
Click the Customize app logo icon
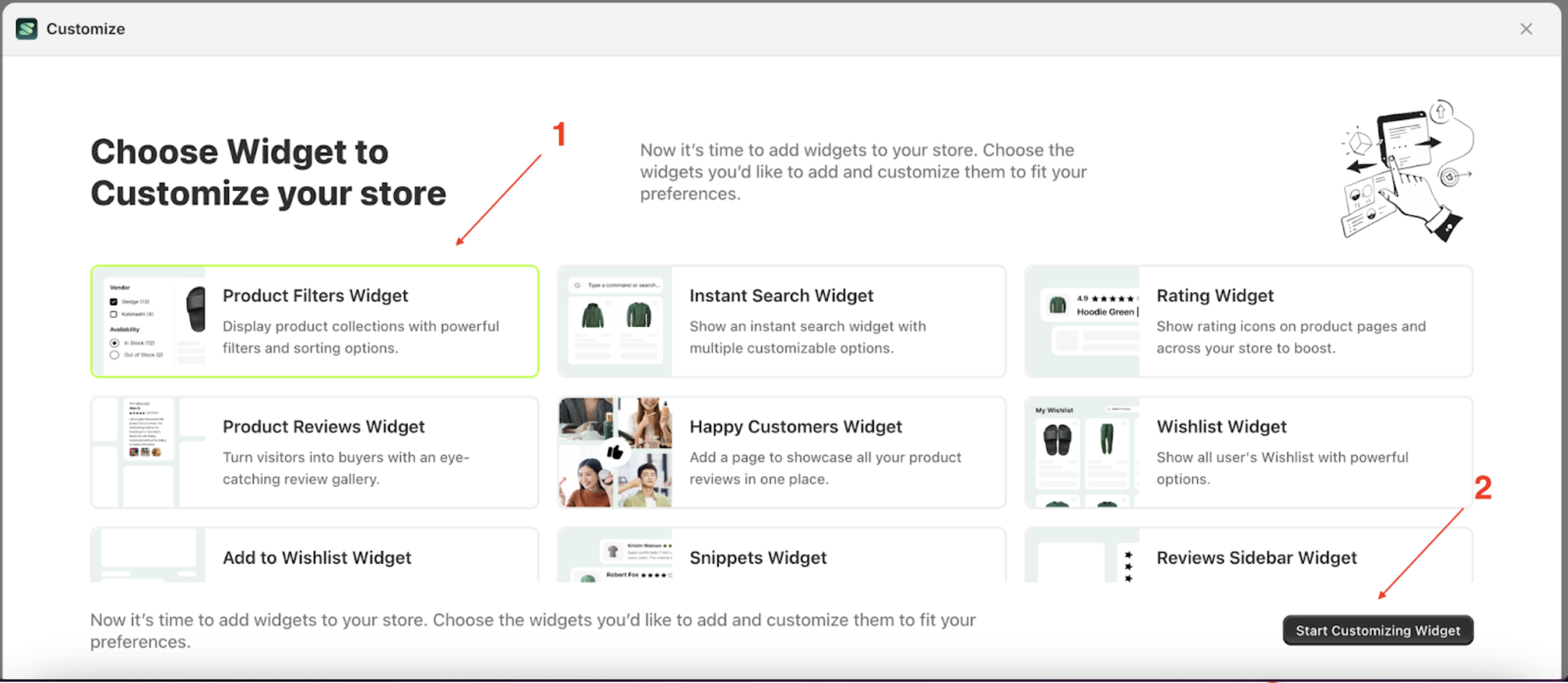tap(26, 29)
